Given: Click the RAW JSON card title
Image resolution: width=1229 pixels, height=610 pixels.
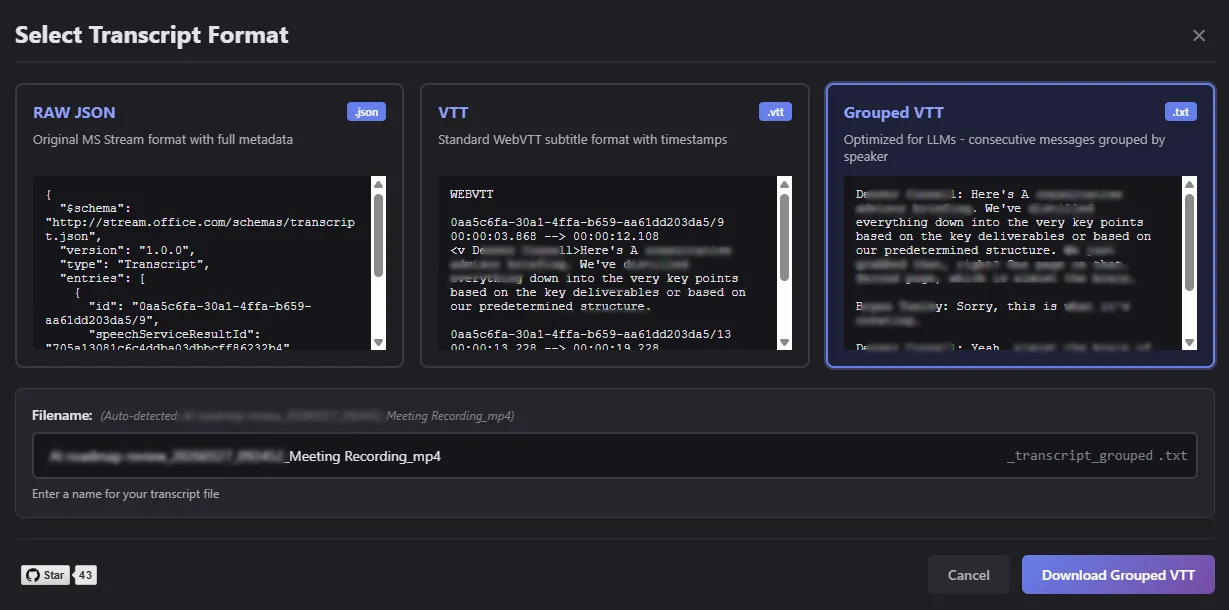Looking at the screenshot, I should [x=74, y=112].
